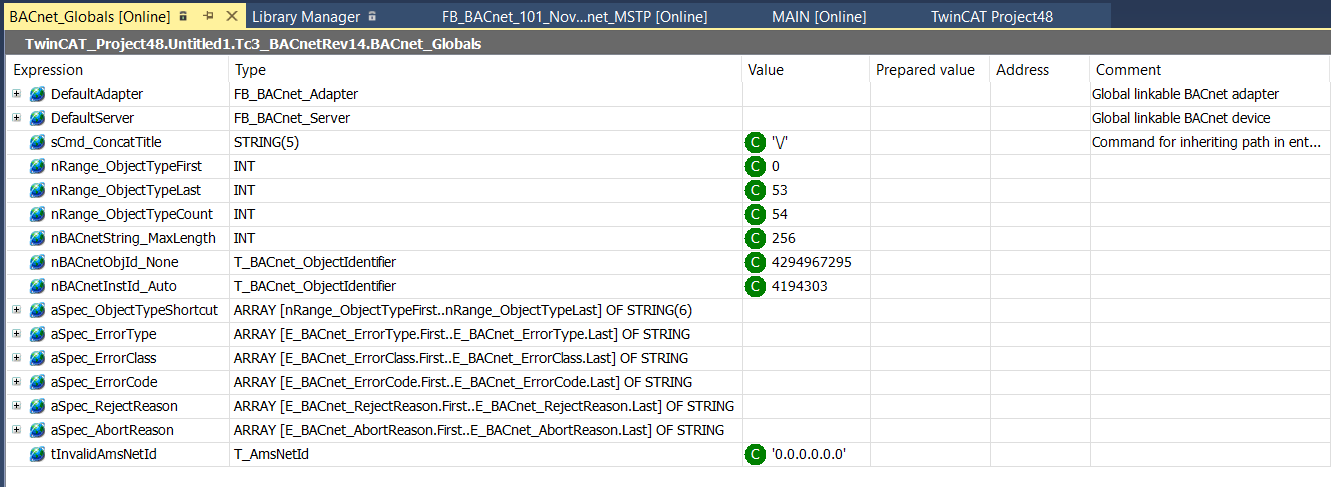Click the prepared value cell for tInvalidAmsNetId

930,454
